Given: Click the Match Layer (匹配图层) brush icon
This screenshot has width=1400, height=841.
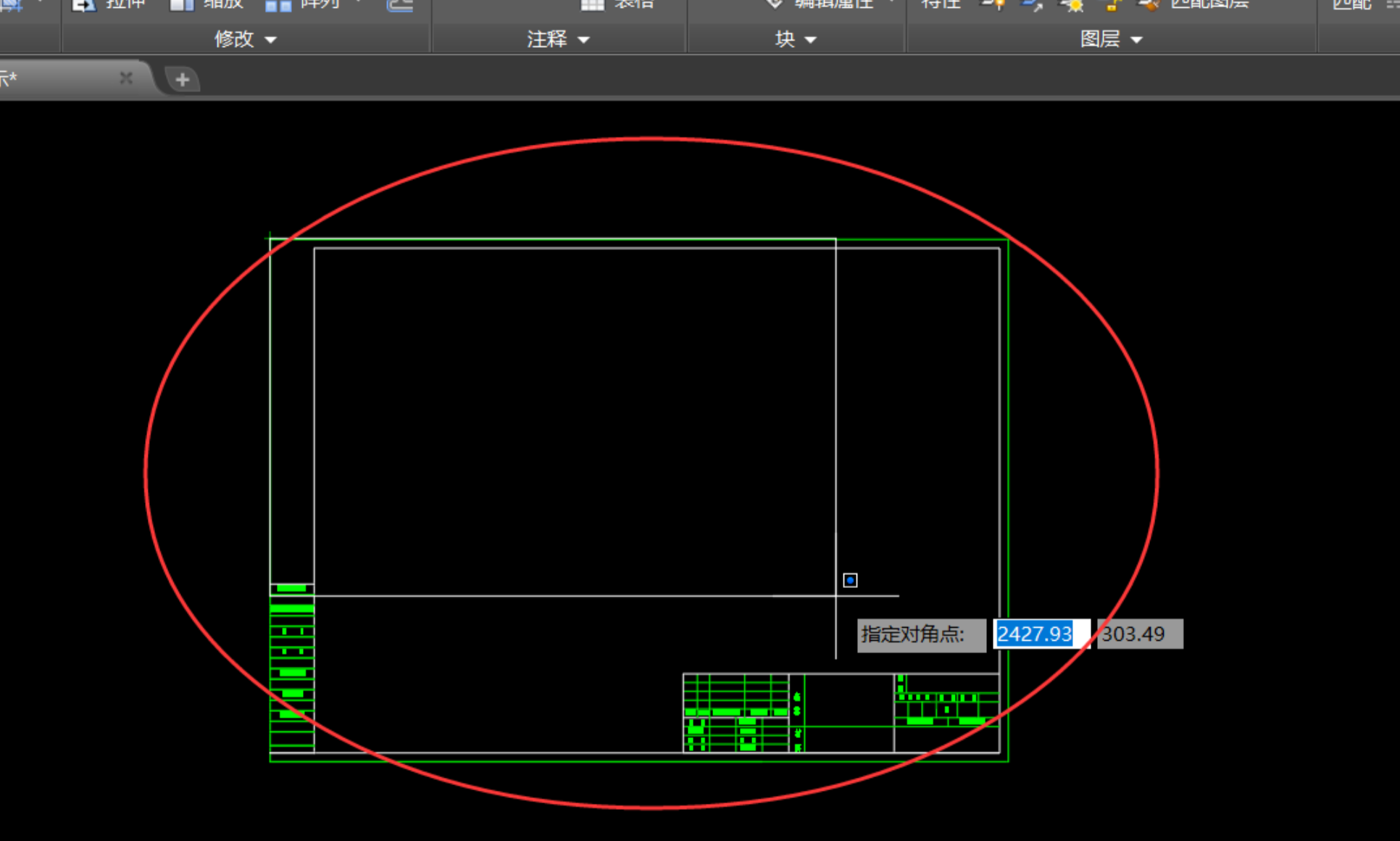Looking at the screenshot, I should [1149, 4].
